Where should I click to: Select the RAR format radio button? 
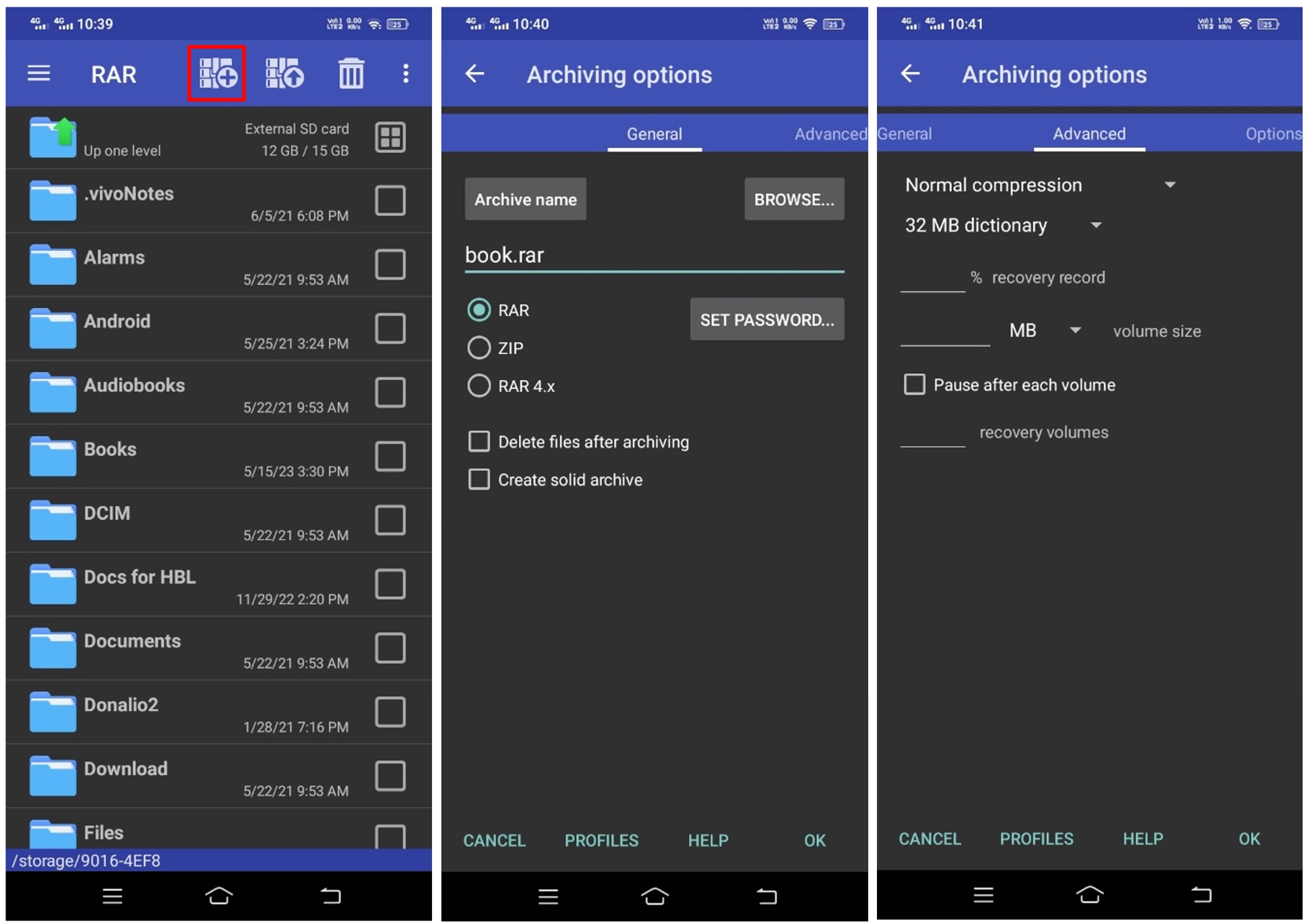tap(479, 310)
